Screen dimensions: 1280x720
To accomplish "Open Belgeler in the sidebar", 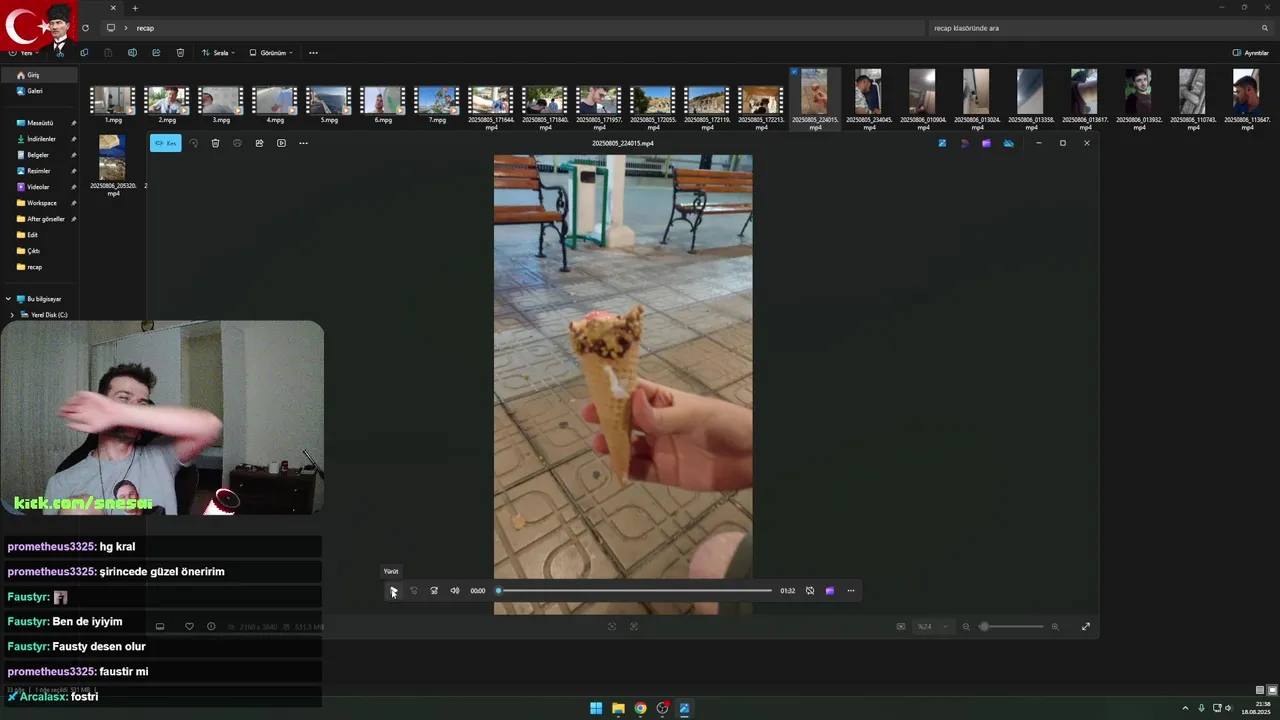I will pos(40,155).
